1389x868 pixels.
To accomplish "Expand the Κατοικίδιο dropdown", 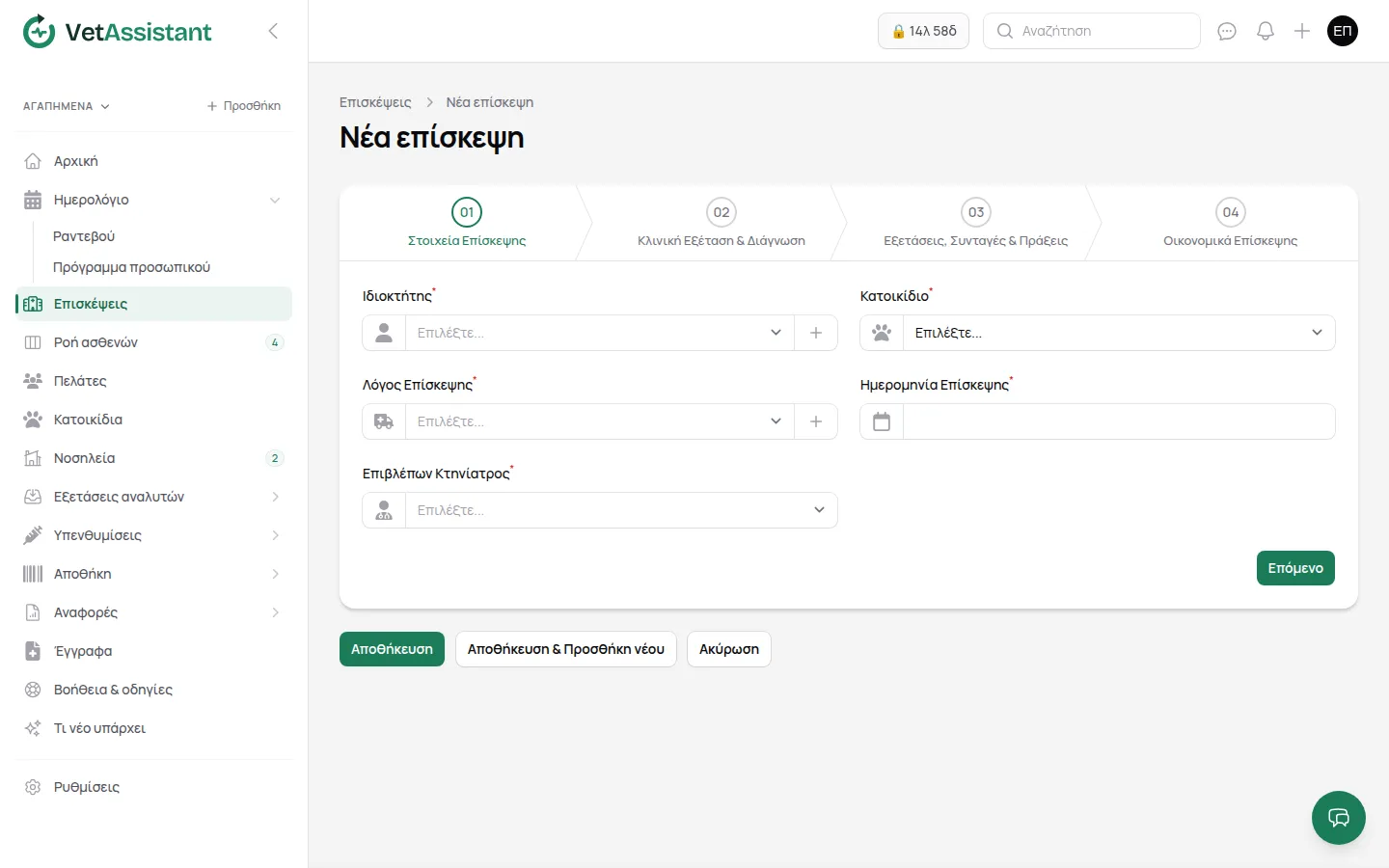I will click(x=1119, y=333).
